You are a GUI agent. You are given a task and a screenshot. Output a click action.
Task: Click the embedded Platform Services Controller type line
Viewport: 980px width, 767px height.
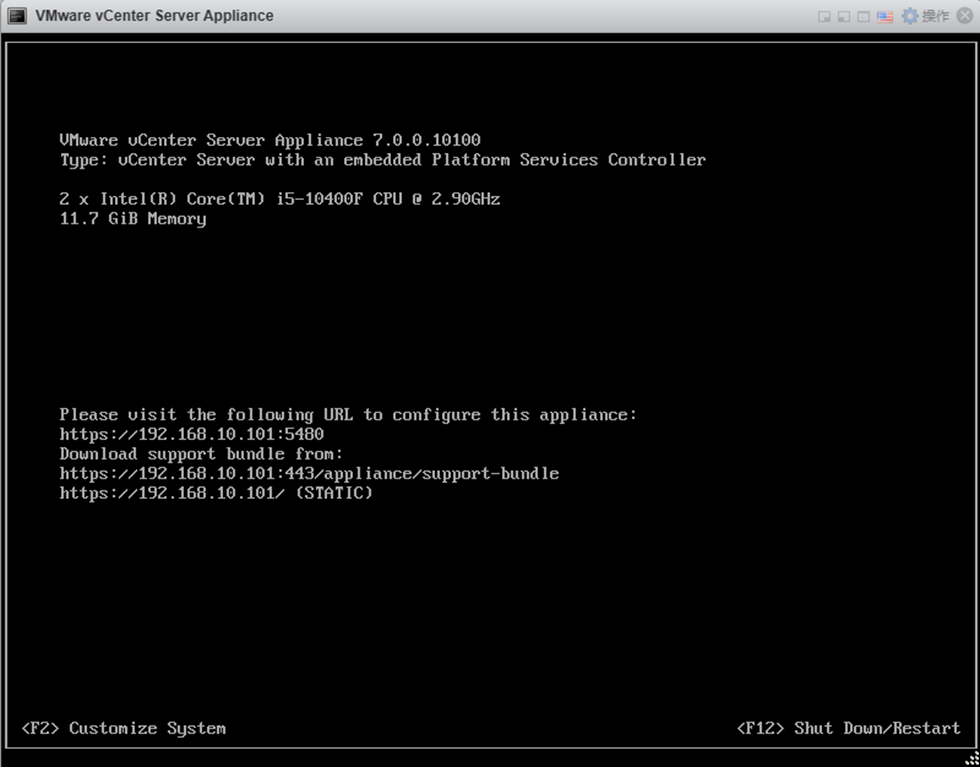(382, 160)
